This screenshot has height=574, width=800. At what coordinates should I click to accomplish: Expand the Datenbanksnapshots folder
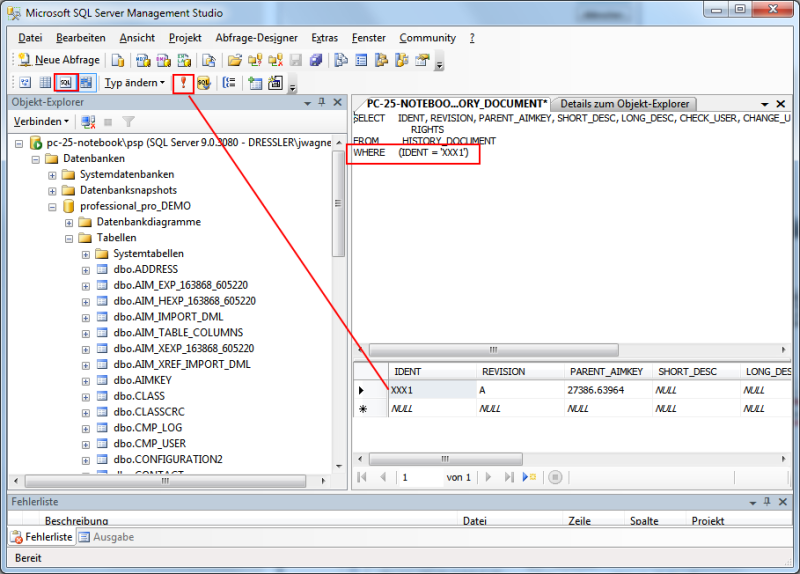[x=52, y=191]
